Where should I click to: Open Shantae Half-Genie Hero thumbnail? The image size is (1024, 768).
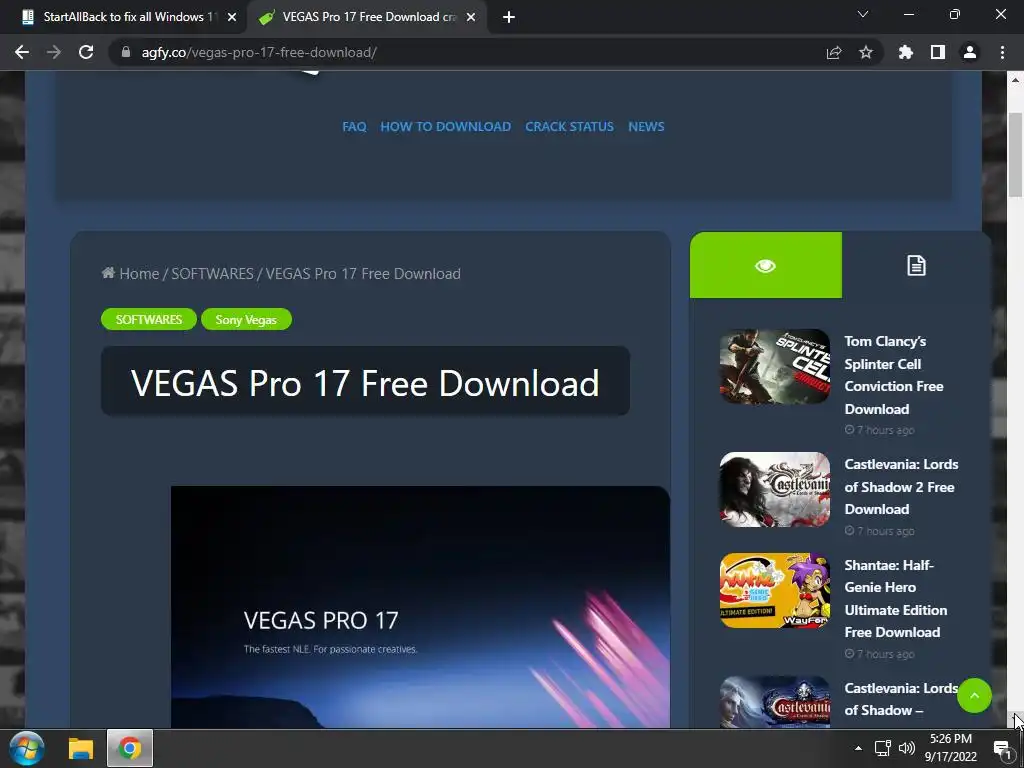(x=775, y=590)
